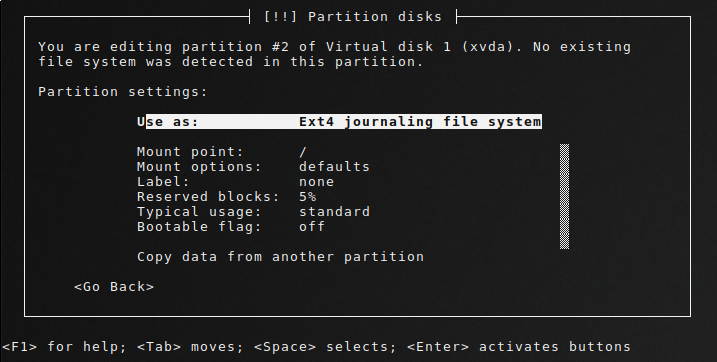Screen dimensions: 717x362
Task: Activate the <Go Back> button
Action: [x=114, y=287]
